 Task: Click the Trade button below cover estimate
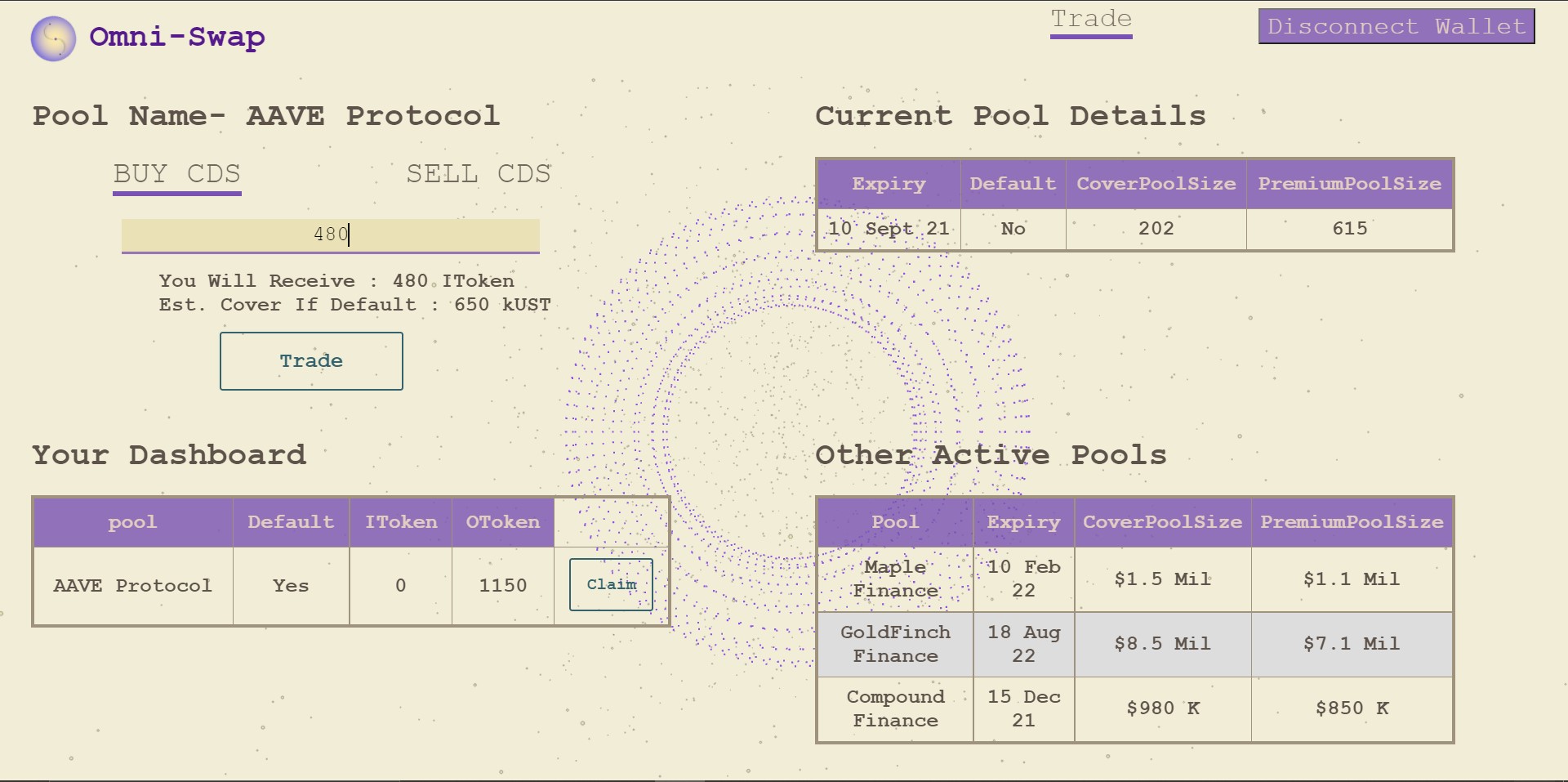click(311, 361)
